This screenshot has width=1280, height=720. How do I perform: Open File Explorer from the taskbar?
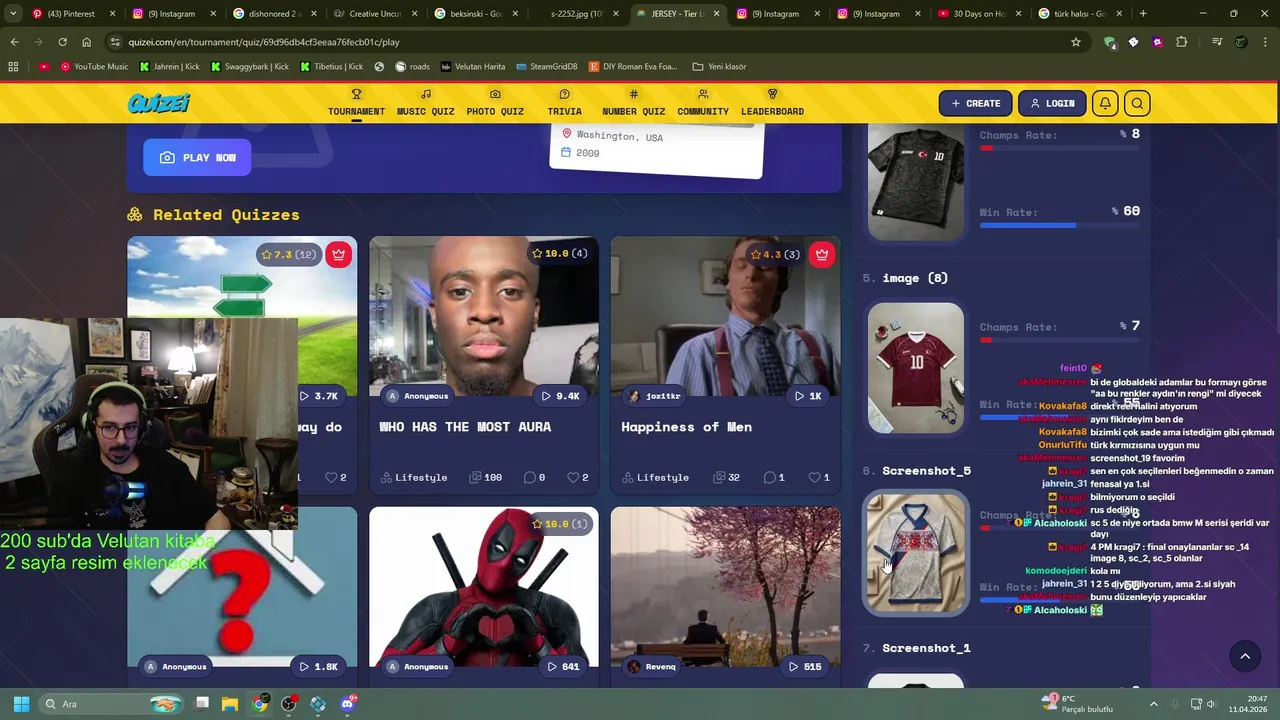230,704
